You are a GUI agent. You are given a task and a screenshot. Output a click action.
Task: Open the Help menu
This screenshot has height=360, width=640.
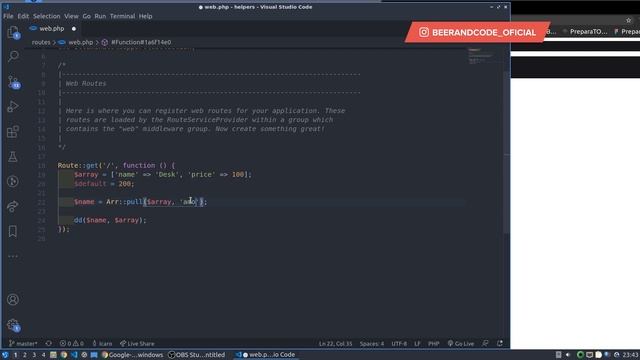[145, 16]
